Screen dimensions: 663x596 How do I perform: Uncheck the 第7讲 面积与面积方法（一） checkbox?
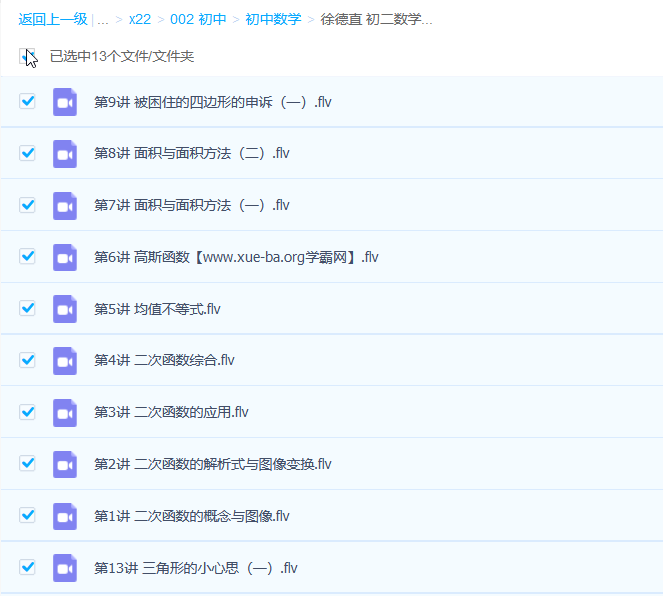(x=28, y=205)
